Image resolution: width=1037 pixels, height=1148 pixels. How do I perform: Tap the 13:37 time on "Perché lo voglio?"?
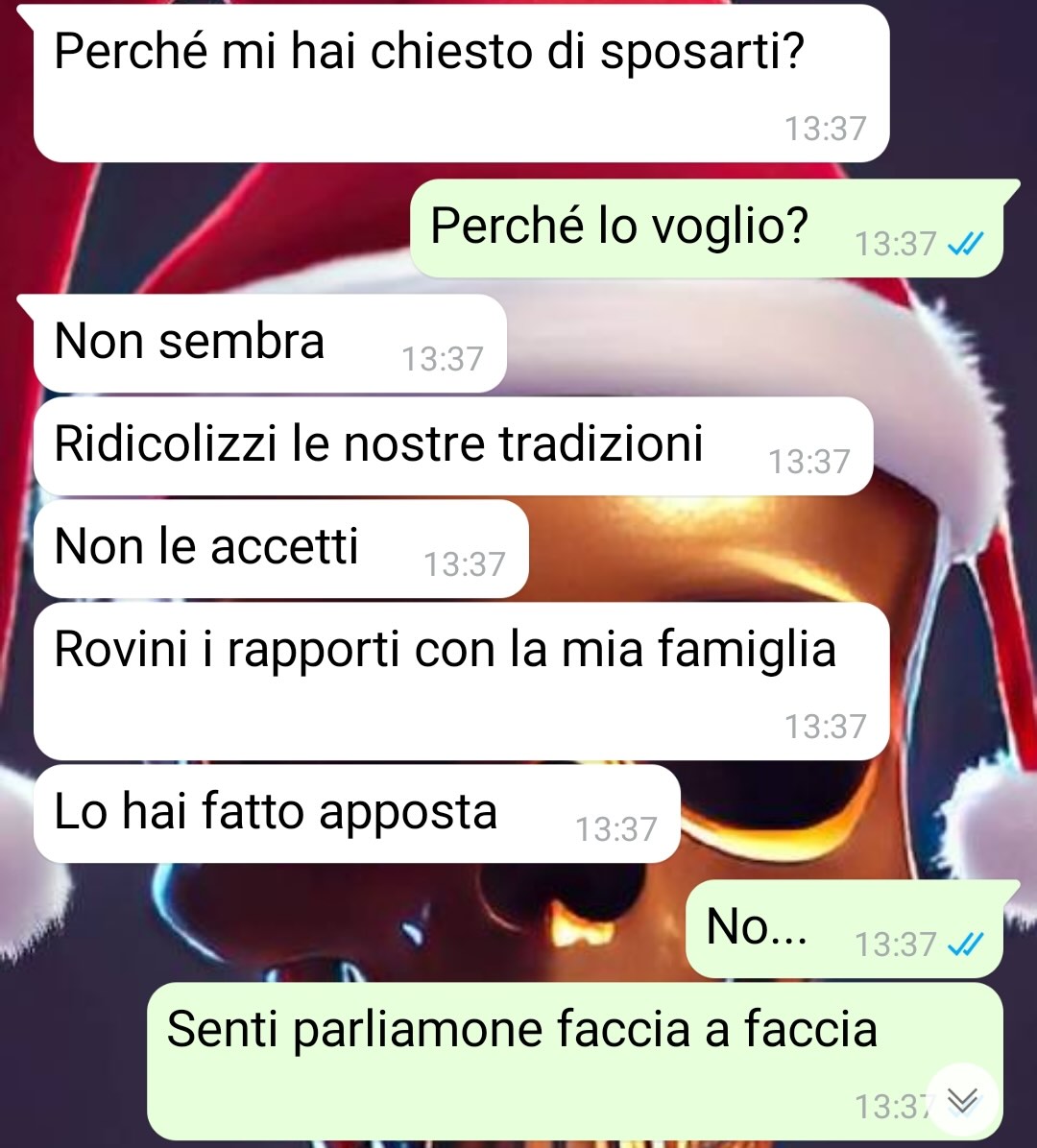pyautogui.click(x=896, y=245)
